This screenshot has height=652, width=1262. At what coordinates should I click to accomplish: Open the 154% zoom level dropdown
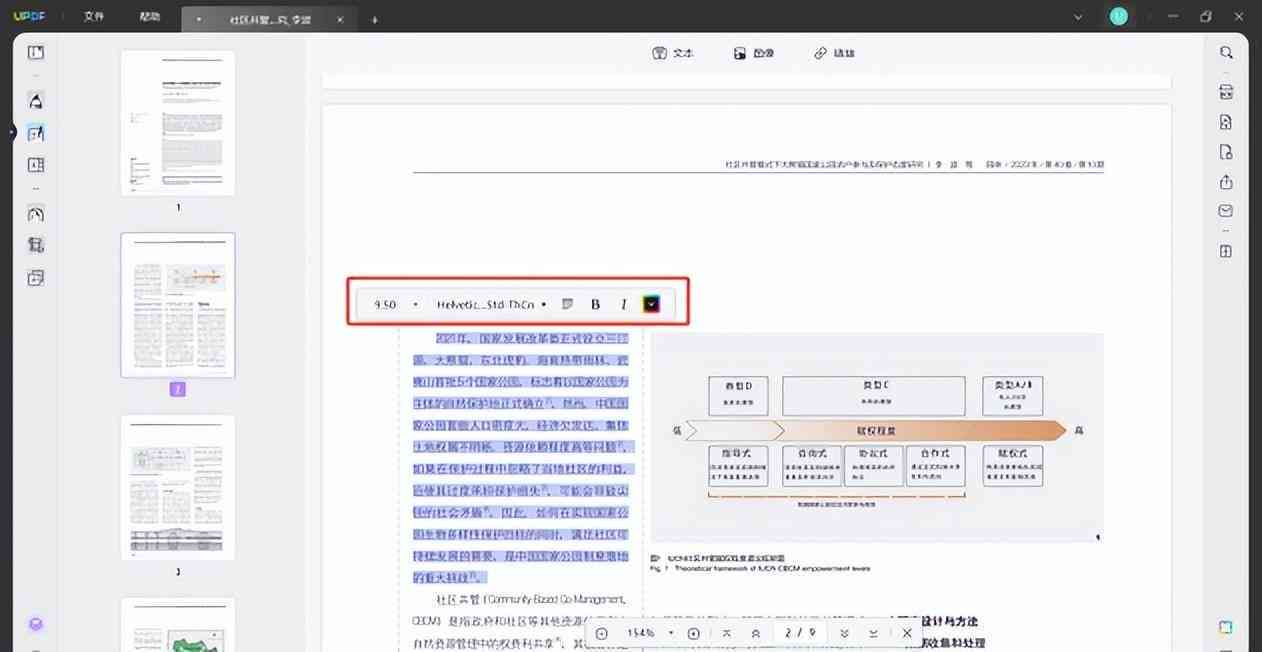pos(649,633)
